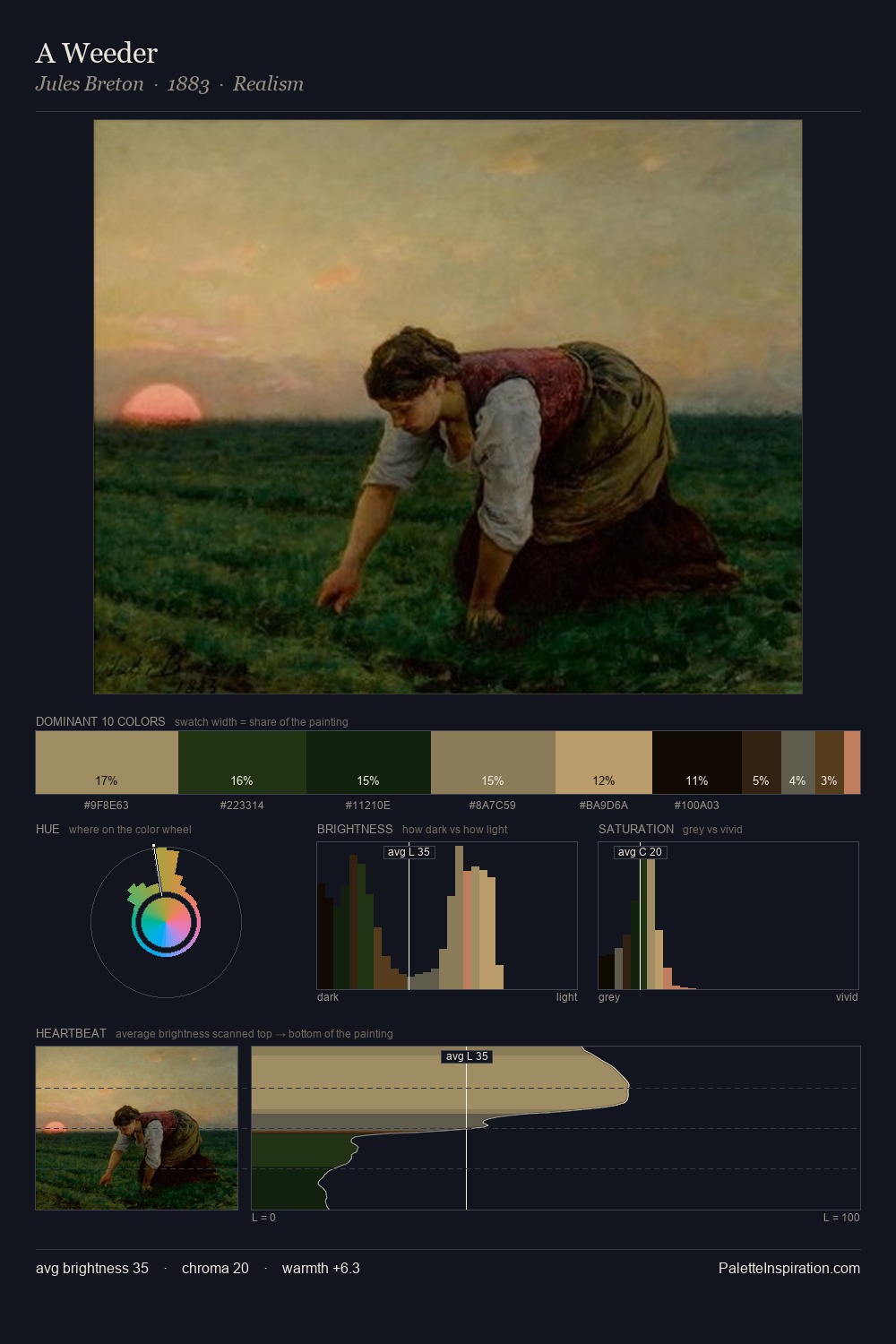
Task: Click the avg L 35 label in Brightness histogram
Action: (x=409, y=852)
